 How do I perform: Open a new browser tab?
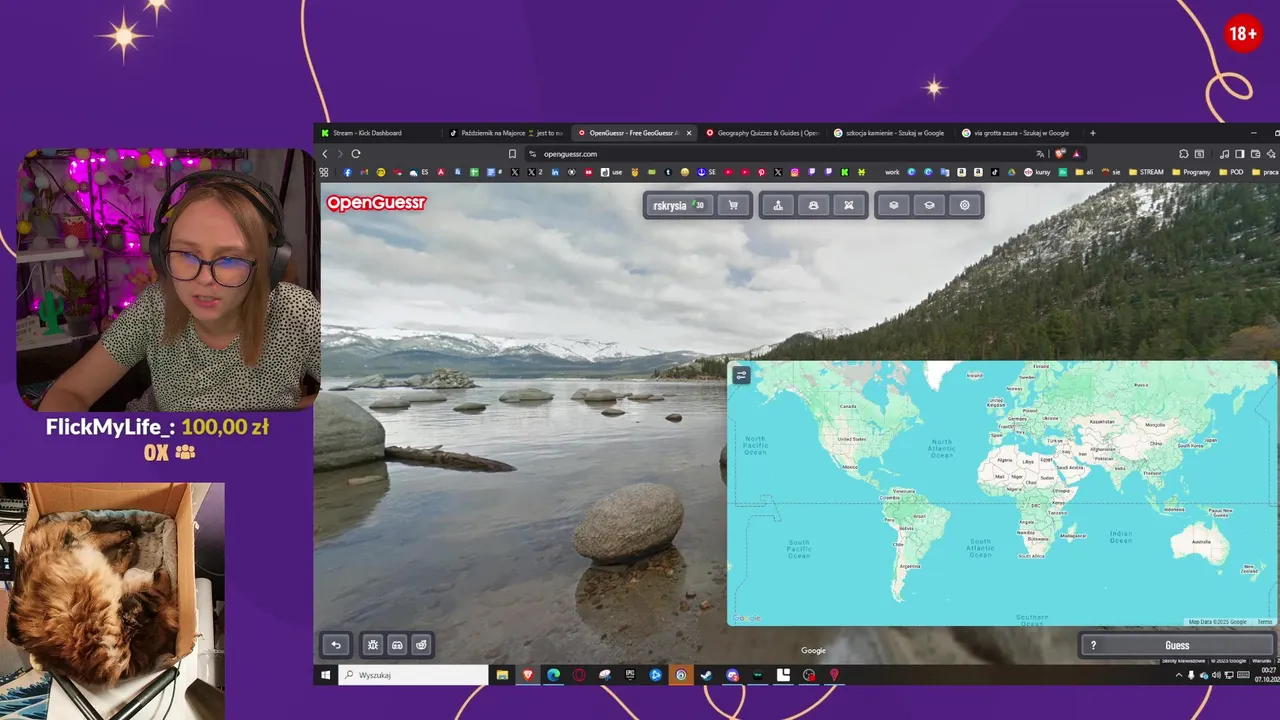[x=1092, y=133]
